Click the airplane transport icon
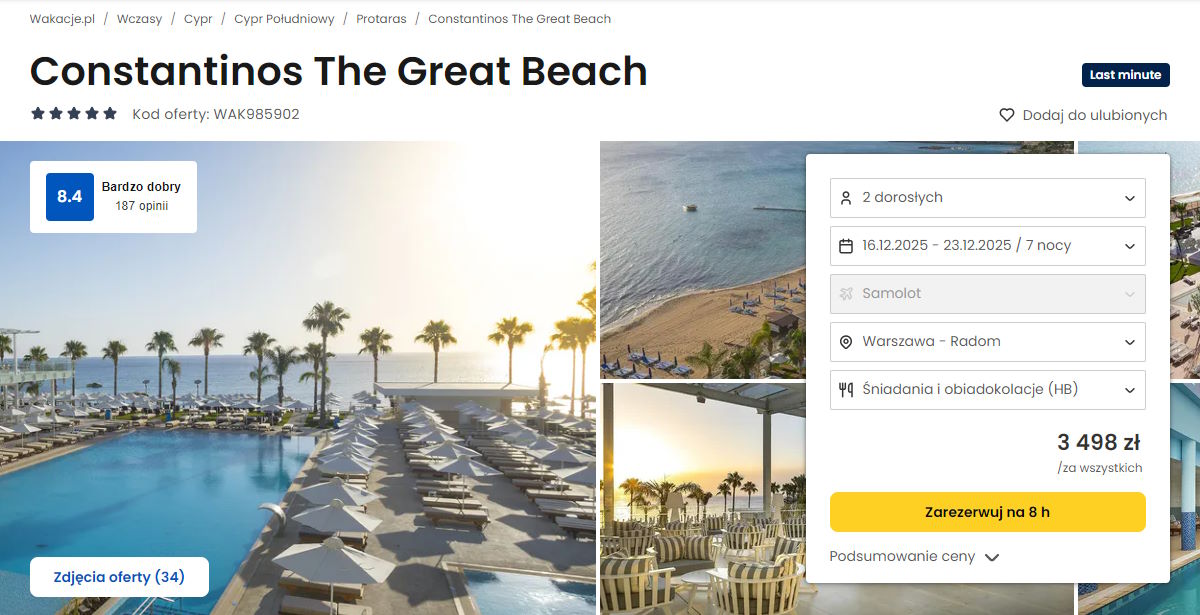The width and height of the screenshot is (1200, 615). 846,294
